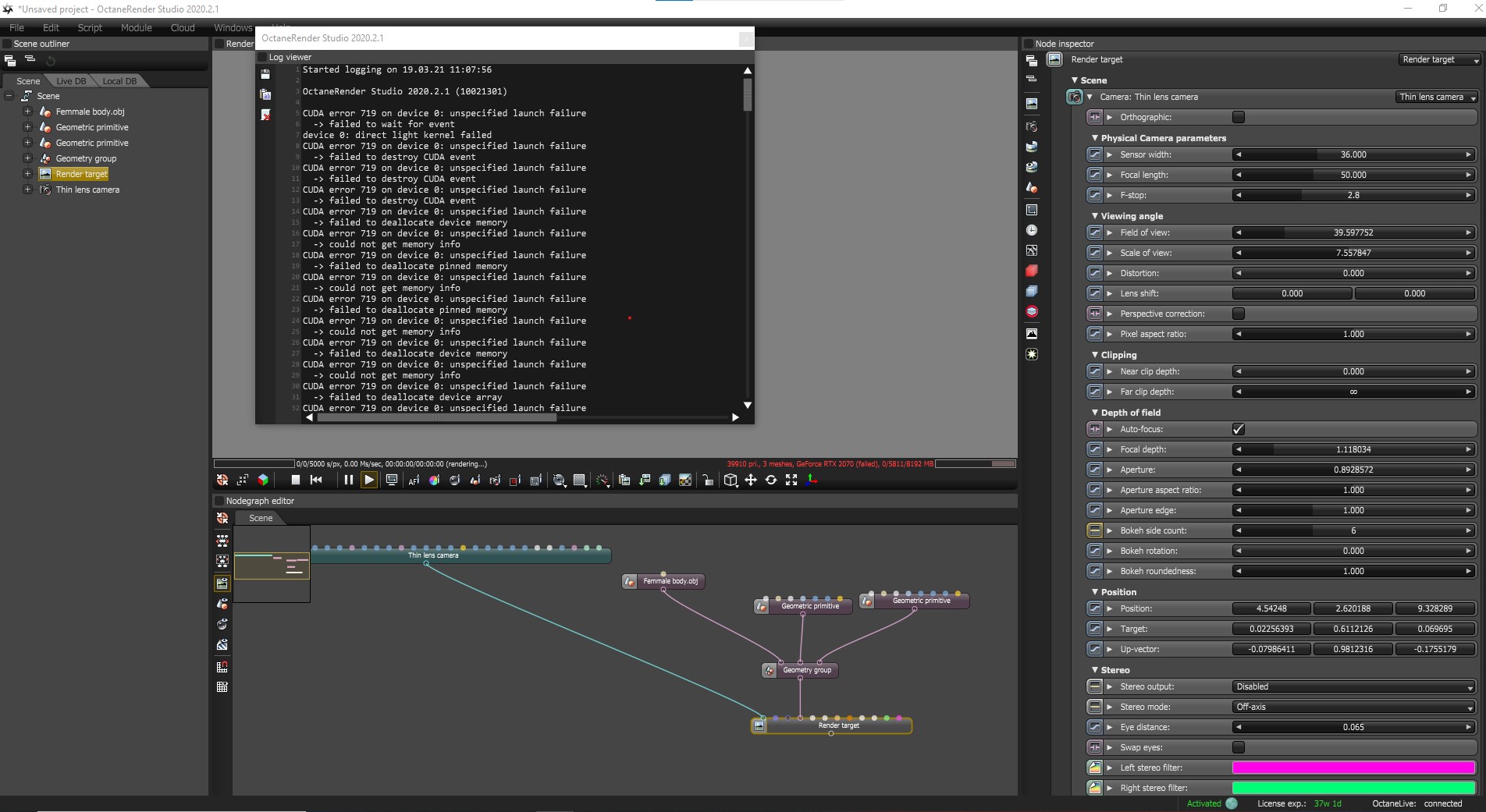Viewport: 1486px width, 812px height.
Task: Stop the render in the viewport toolbar
Action: click(295, 480)
